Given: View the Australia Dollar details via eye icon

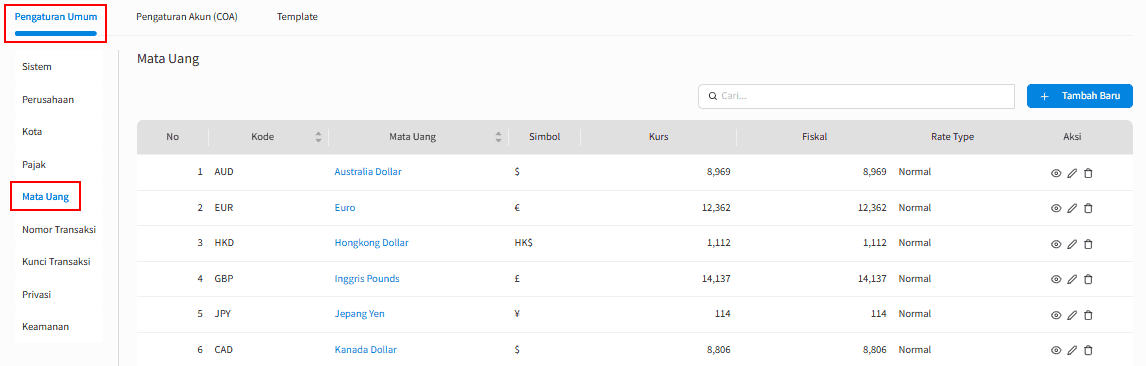Looking at the screenshot, I should tap(1056, 173).
